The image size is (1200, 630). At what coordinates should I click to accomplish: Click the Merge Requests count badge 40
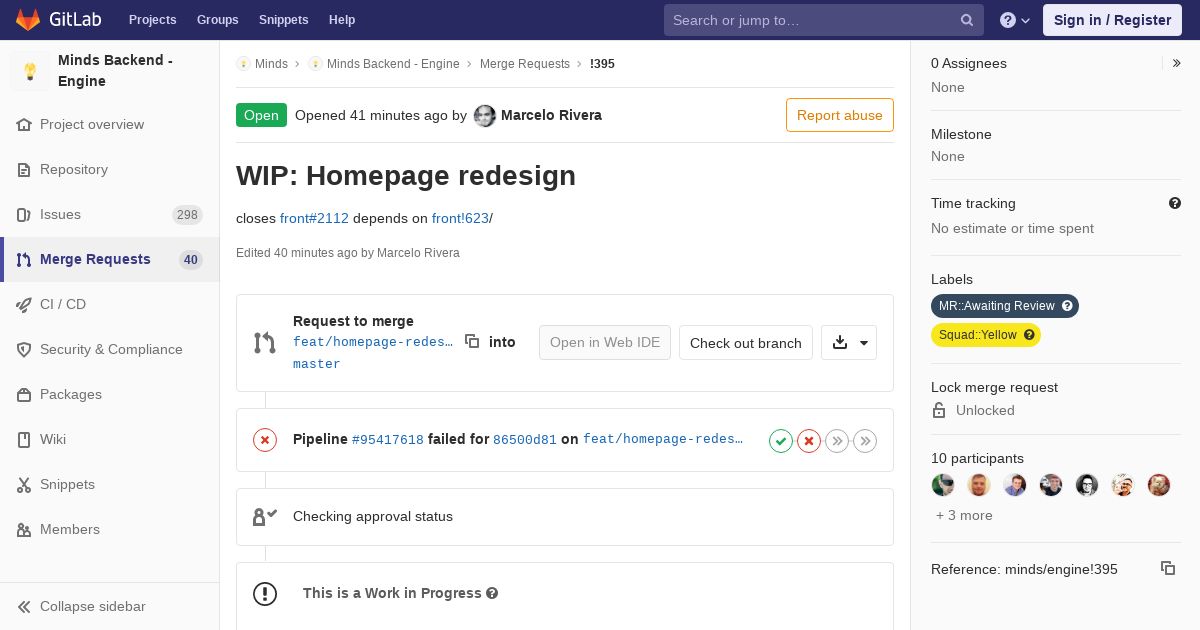(190, 260)
